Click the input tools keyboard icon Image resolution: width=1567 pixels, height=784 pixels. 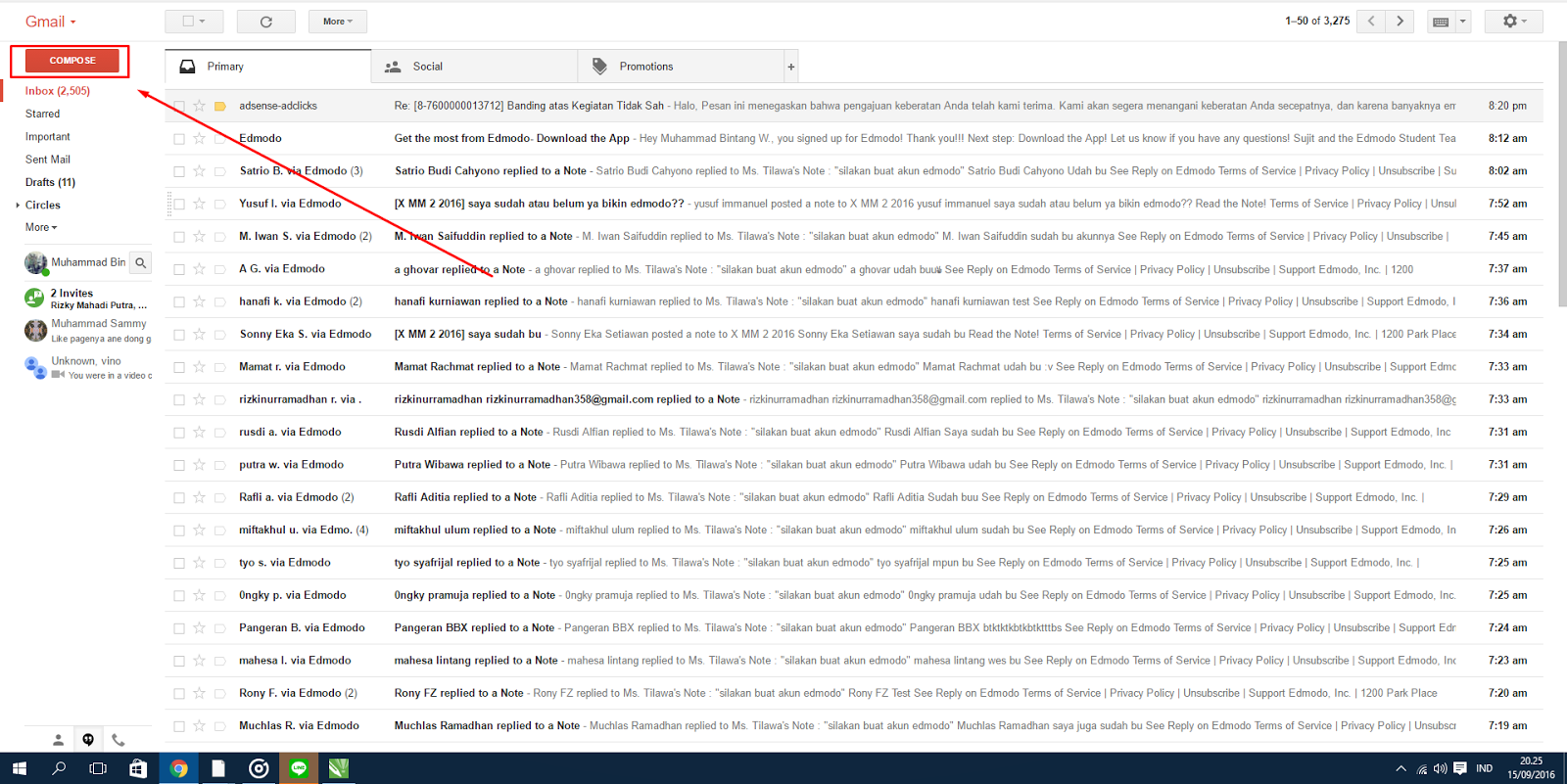tap(1440, 22)
